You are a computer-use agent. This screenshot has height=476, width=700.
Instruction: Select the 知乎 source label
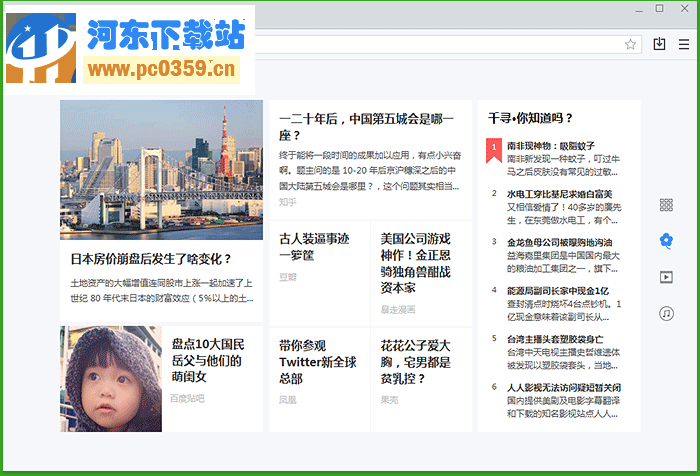288,202
